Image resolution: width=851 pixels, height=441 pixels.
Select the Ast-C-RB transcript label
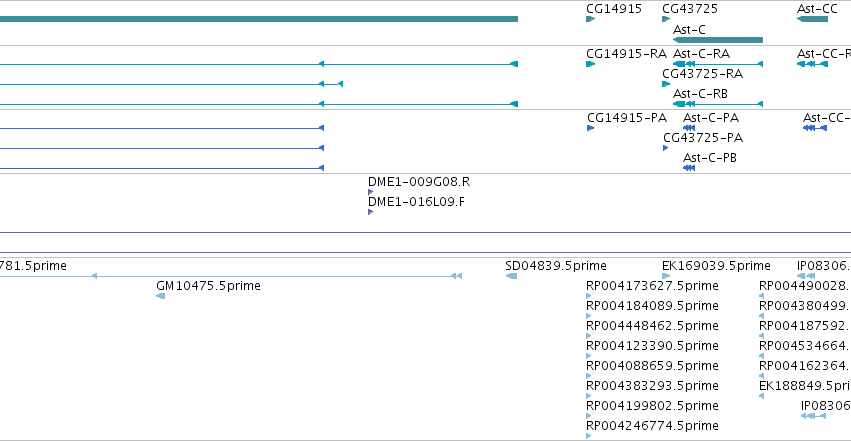click(x=700, y=94)
